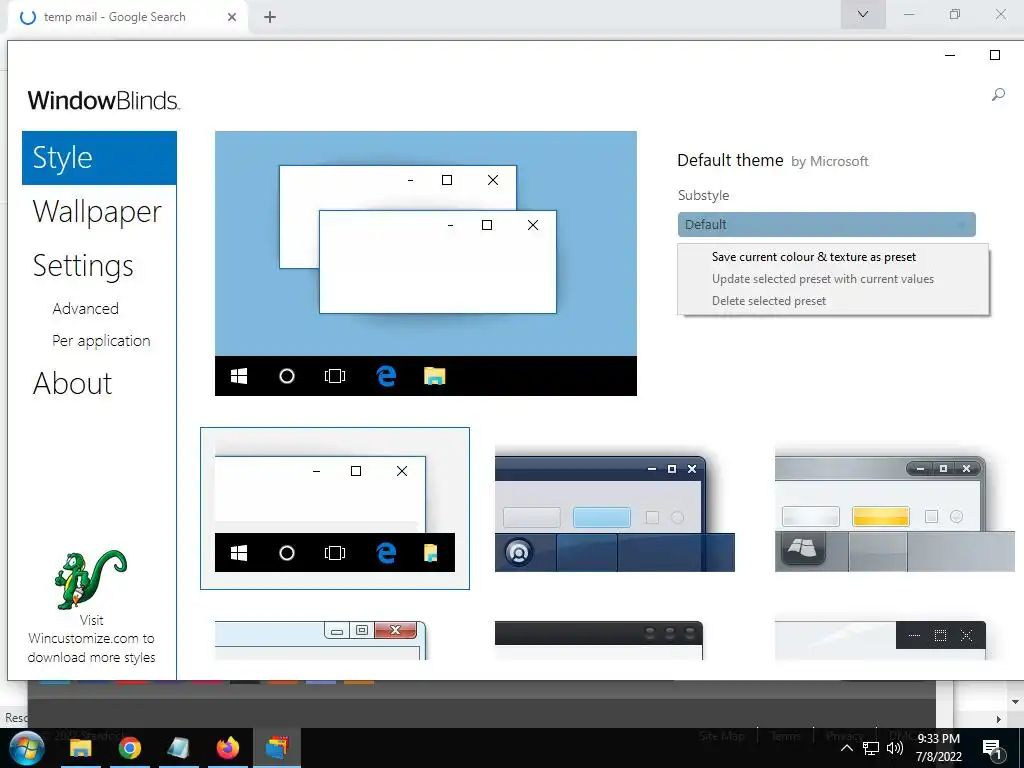
Task: Click the network icon in system tray
Action: 871,748
